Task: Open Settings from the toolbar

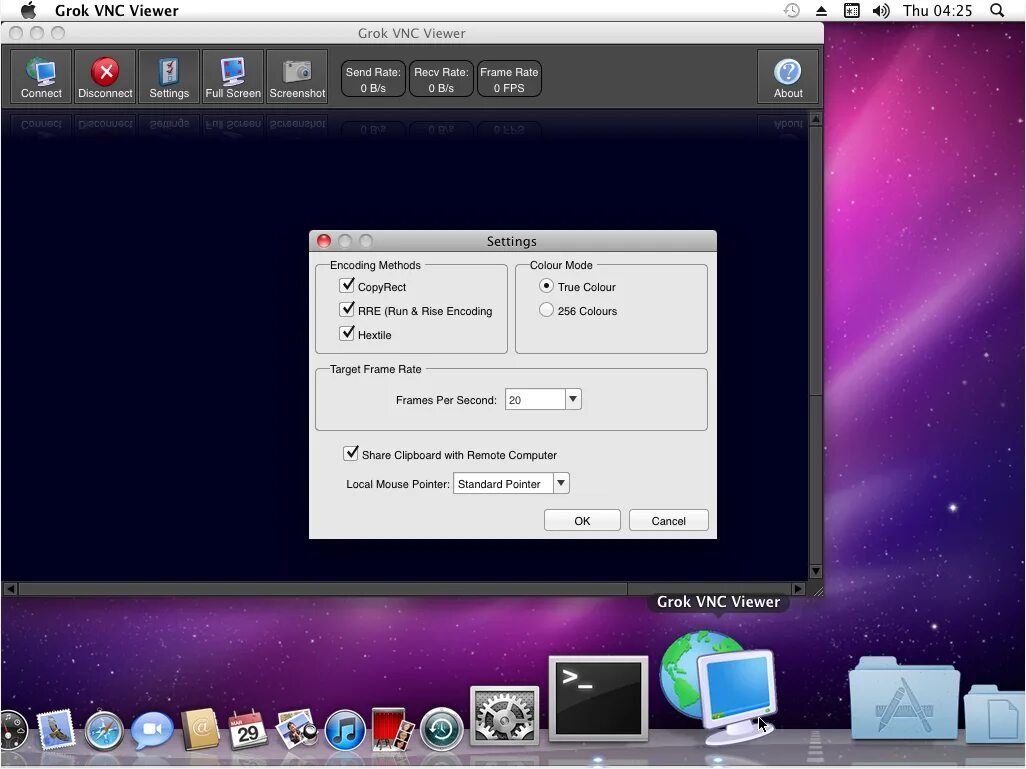Action: (169, 77)
